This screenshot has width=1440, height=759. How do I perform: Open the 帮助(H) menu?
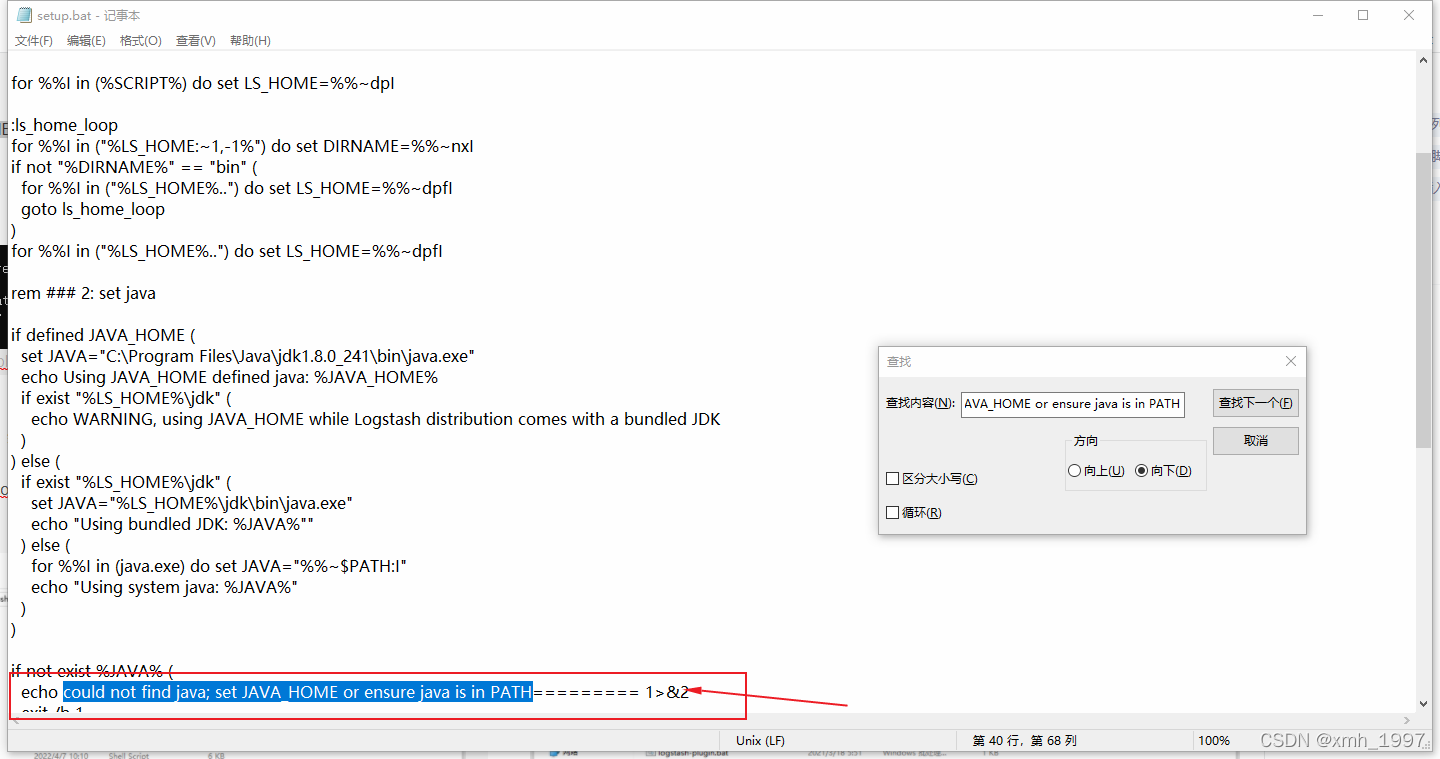click(x=247, y=40)
